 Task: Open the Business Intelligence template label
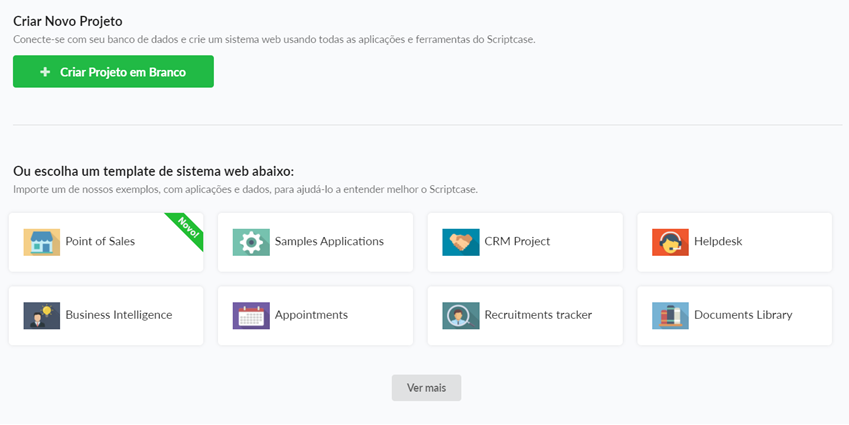(119, 315)
